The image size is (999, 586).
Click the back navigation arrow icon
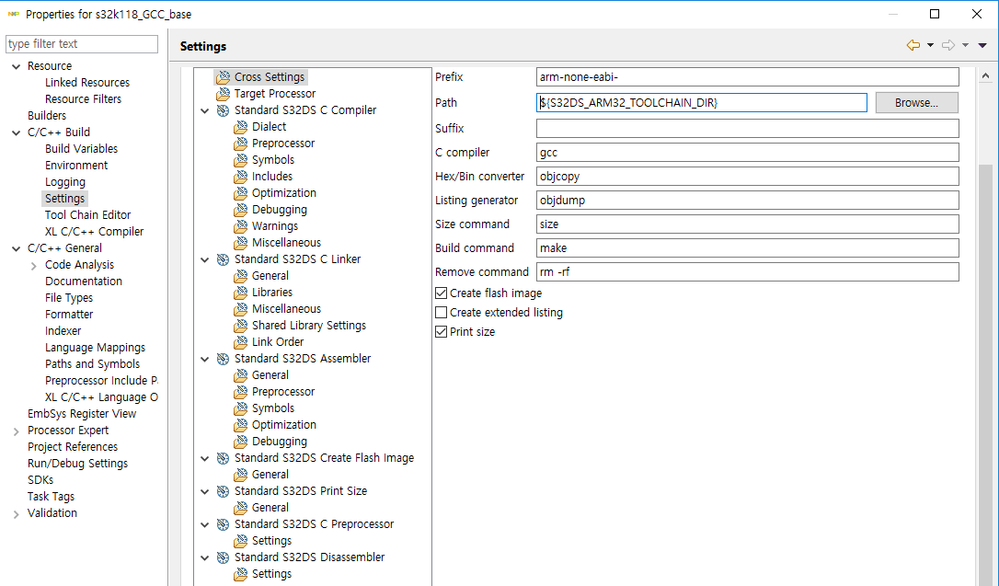(x=913, y=45)
